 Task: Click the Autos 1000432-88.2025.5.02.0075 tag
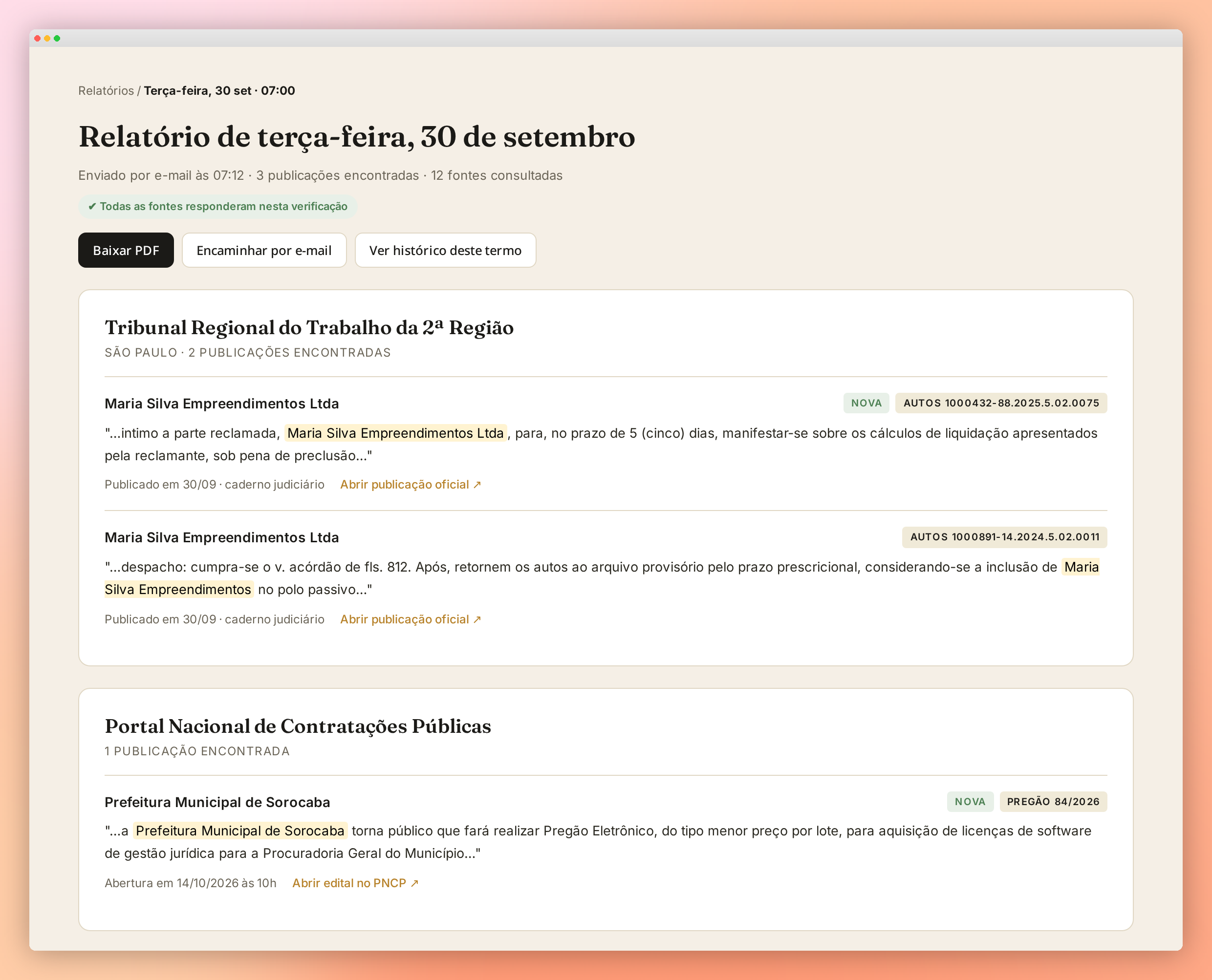tap(1001, 403)
